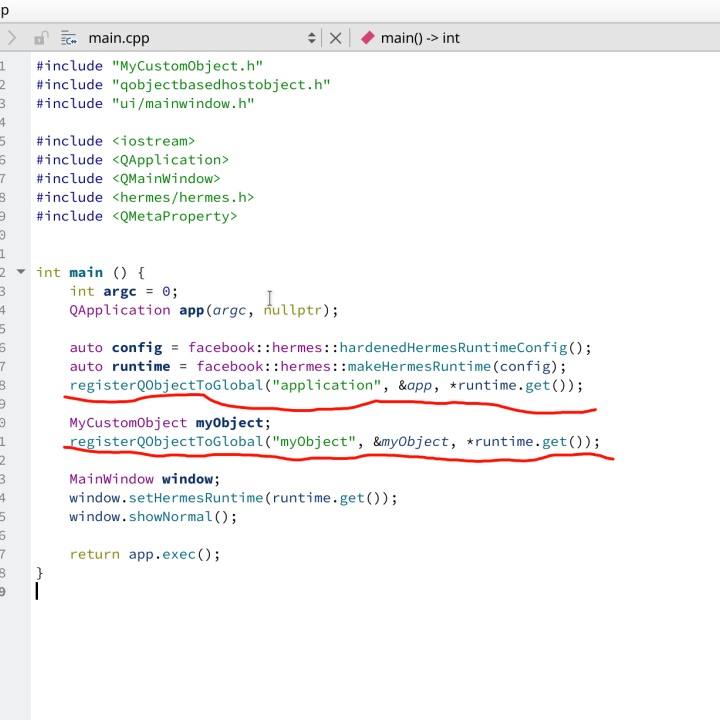This screenshot has height=720, width=720.
Task: Click the C++ file type icon
Action: [69, 38]
